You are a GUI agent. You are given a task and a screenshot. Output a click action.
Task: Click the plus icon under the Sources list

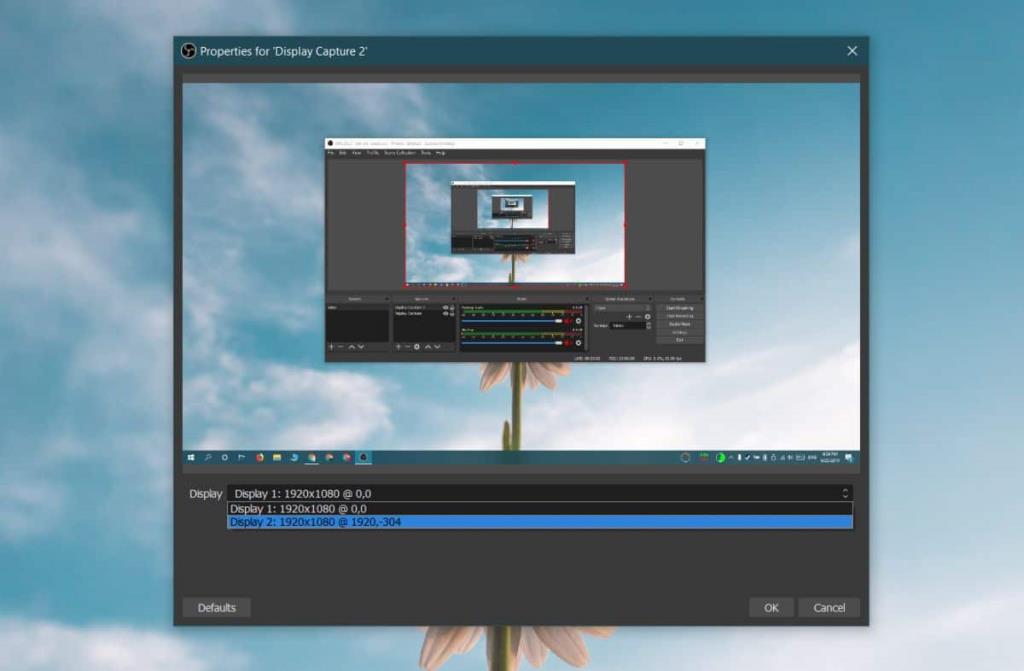[397, 347]
